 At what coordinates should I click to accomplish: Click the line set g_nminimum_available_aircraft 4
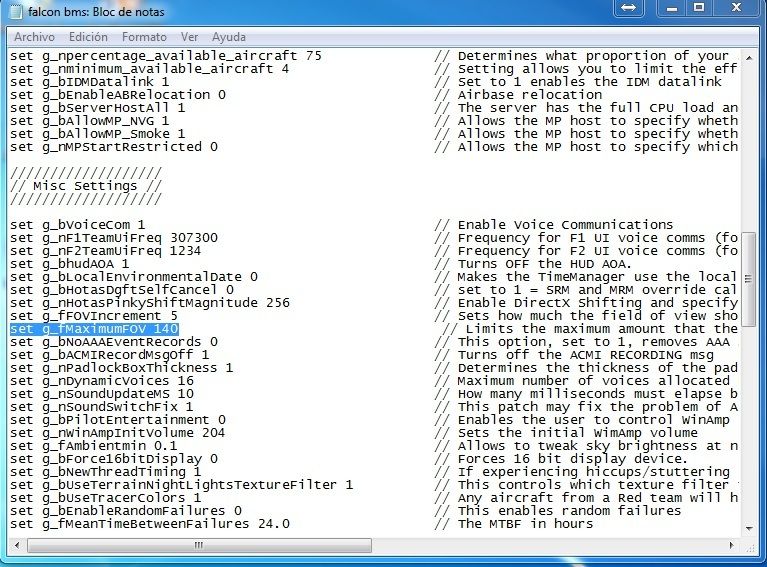pyautogui.click(x=149, y=69)
